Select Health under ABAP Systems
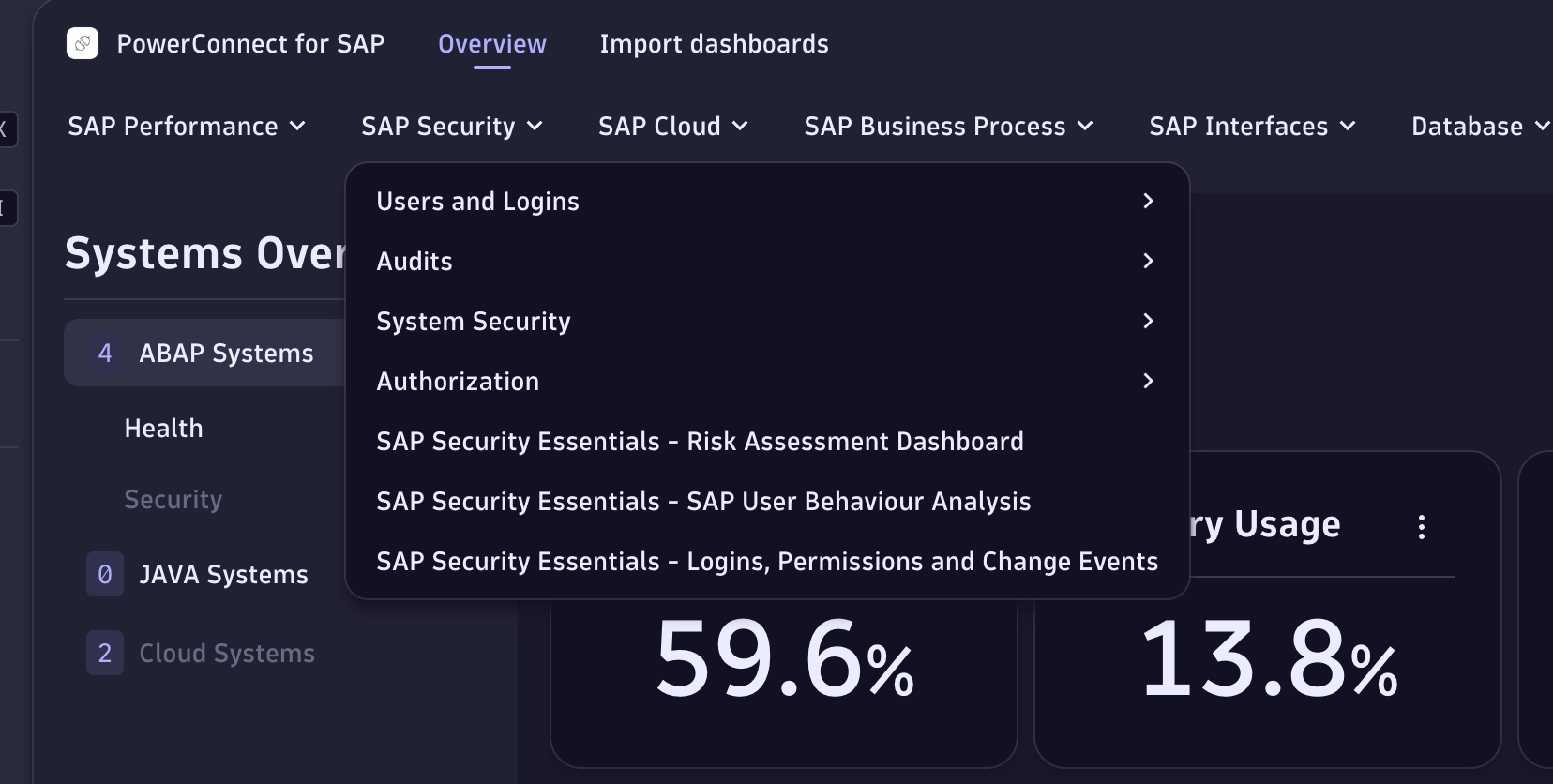This screenshot has width=1553, height=784. click(164, 428)
